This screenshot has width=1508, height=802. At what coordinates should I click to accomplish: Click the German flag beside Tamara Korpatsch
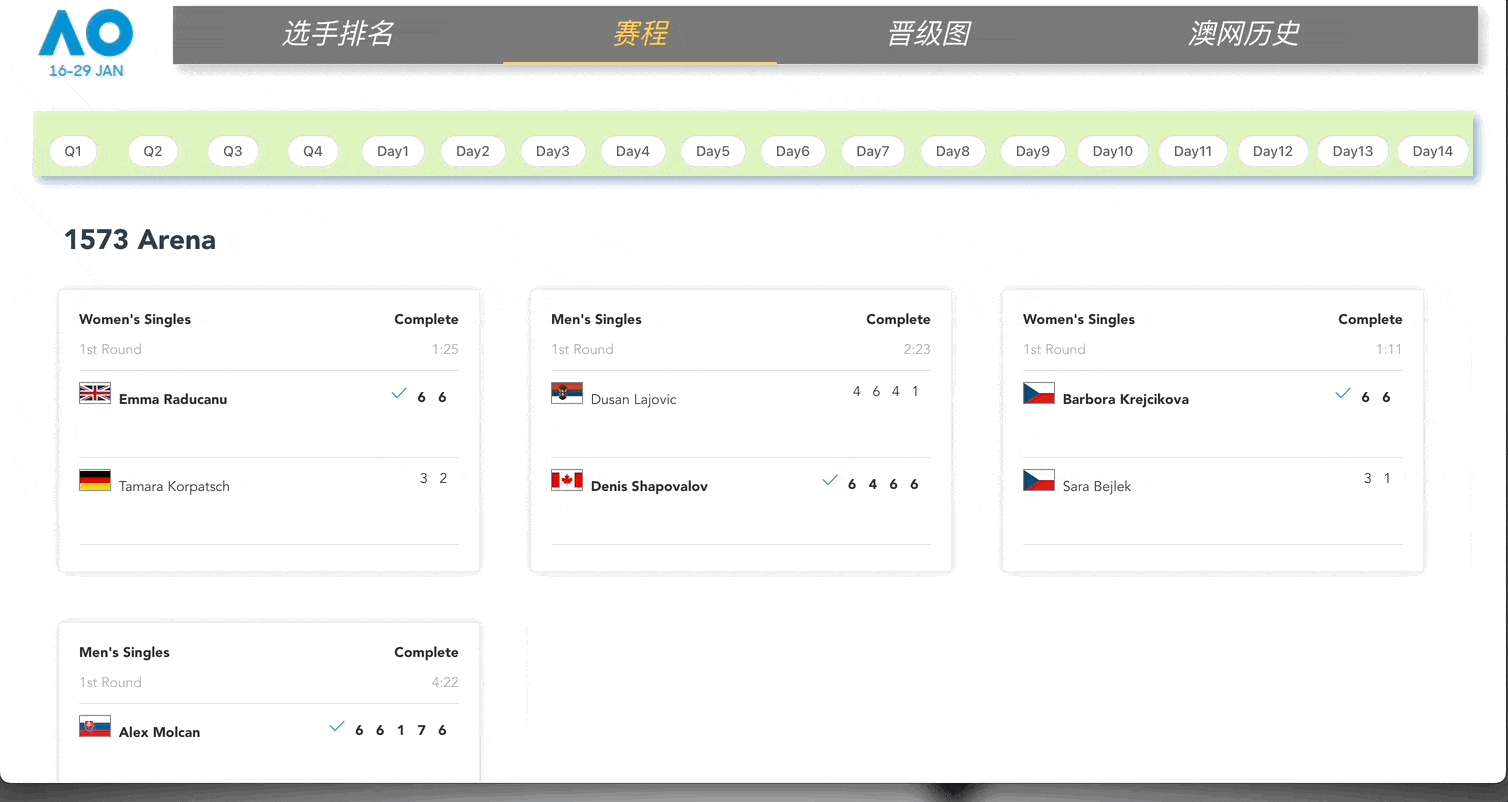(x=95, y=480)
